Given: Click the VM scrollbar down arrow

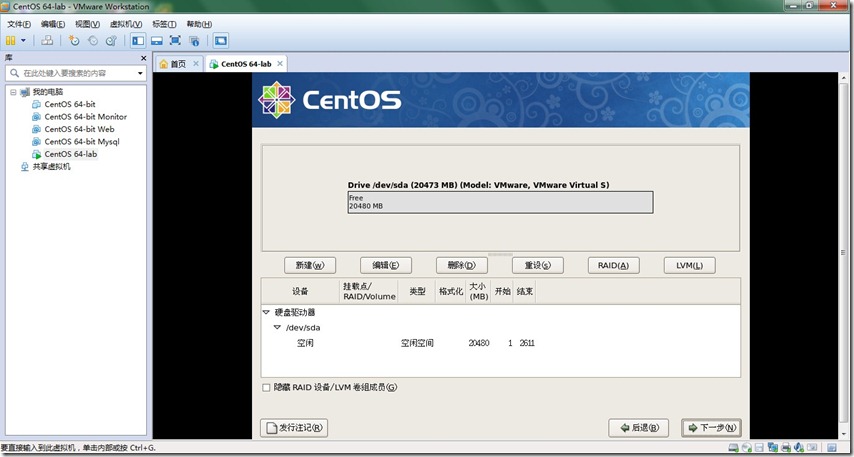Looking at the screenshot, I should [x=845, y=433].
